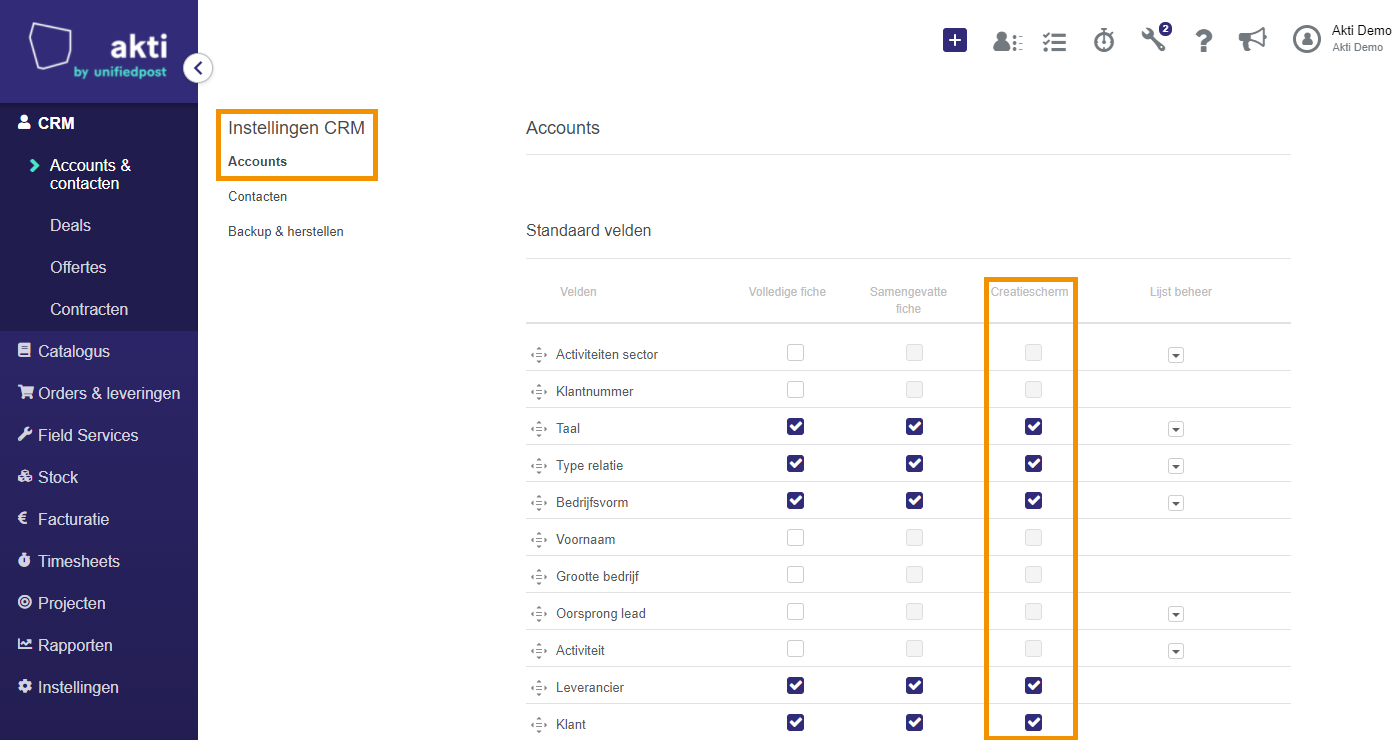This screenshot has width=1398, height=740.
Task: Grab the drag handle of Activiteiten sector
Action: coord(538,355)
